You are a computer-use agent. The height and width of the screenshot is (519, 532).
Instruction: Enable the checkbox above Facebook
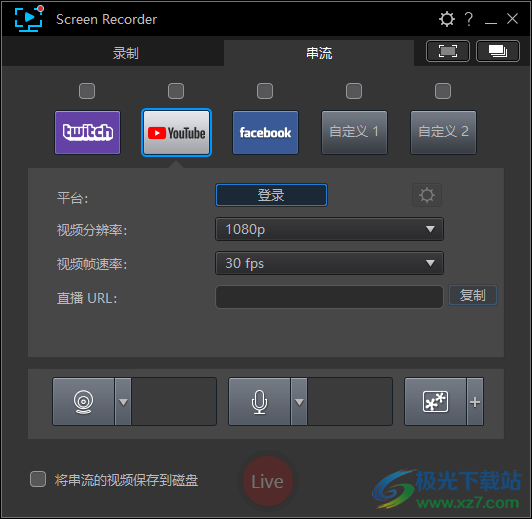click(x=265, y=91)
